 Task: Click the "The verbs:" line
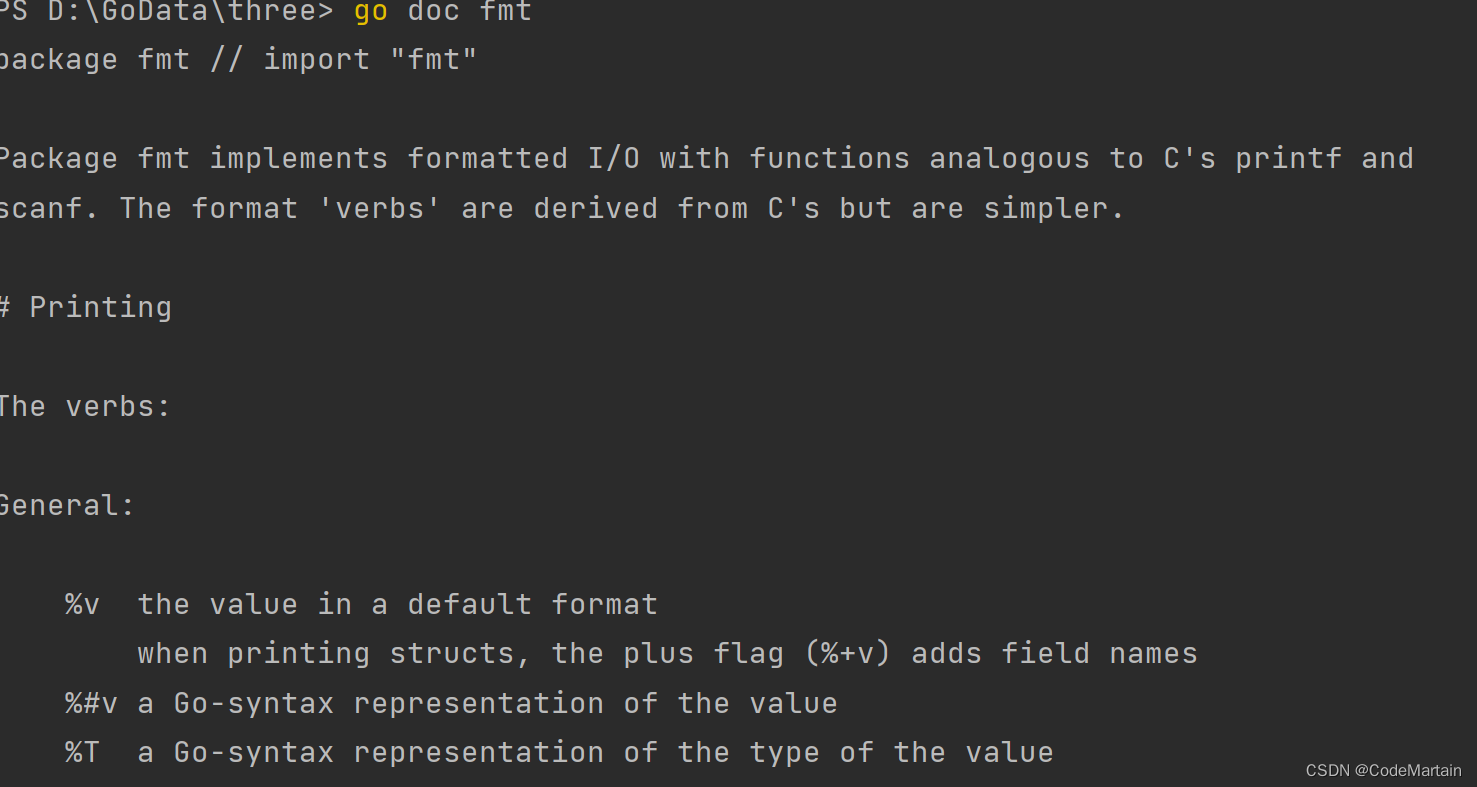point(85,407)
